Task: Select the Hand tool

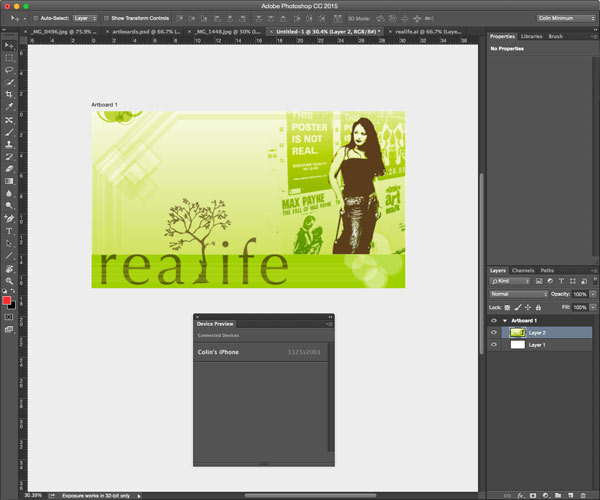Action: [x=9, y=269]
